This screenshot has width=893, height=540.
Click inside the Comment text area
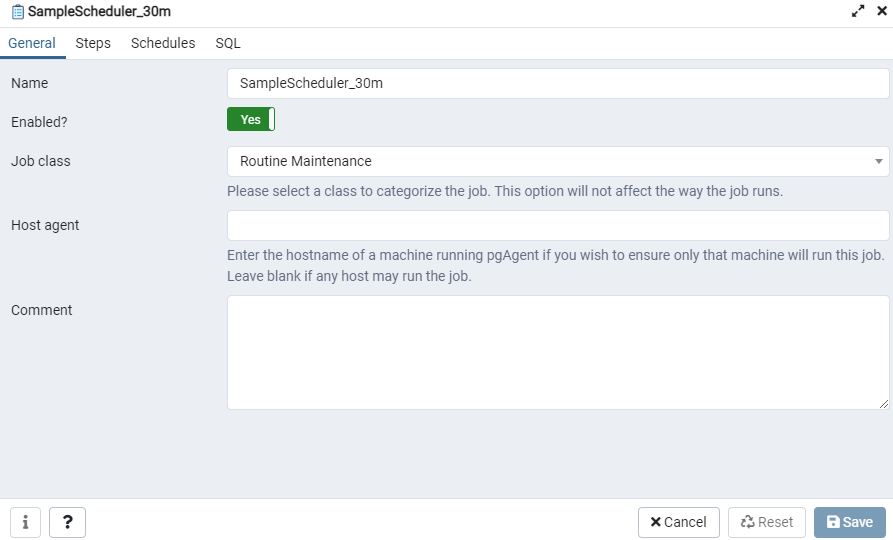(558, 352)
